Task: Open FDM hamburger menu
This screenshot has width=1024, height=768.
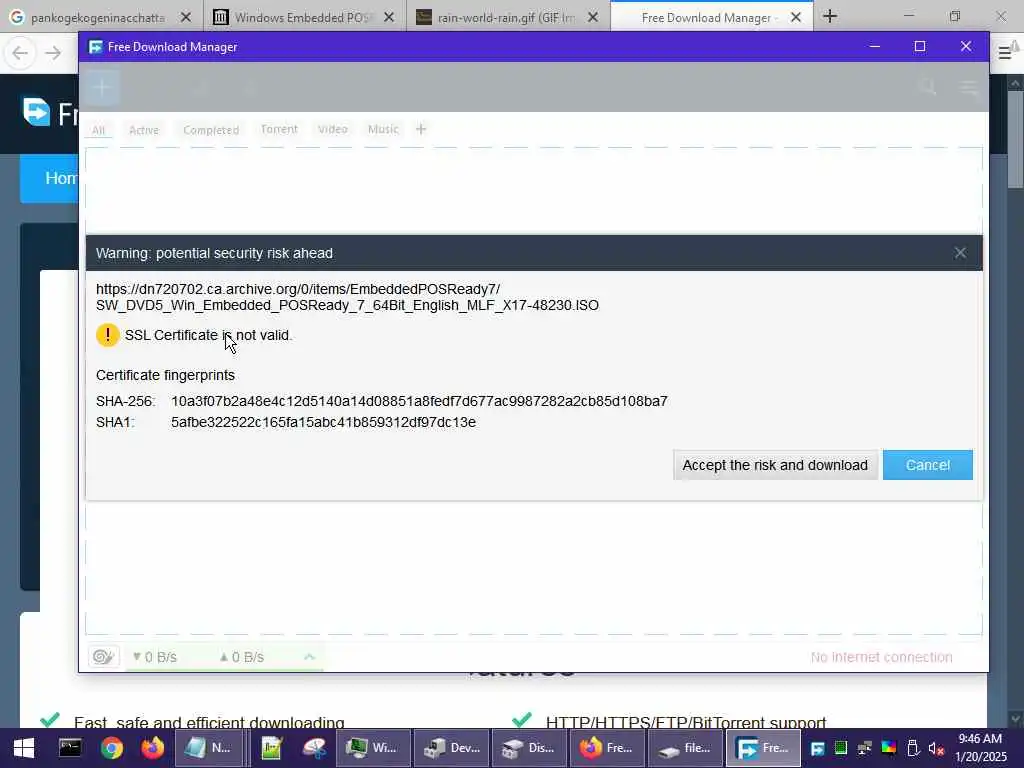Action: pyautogui.click(x=969, y=87)
